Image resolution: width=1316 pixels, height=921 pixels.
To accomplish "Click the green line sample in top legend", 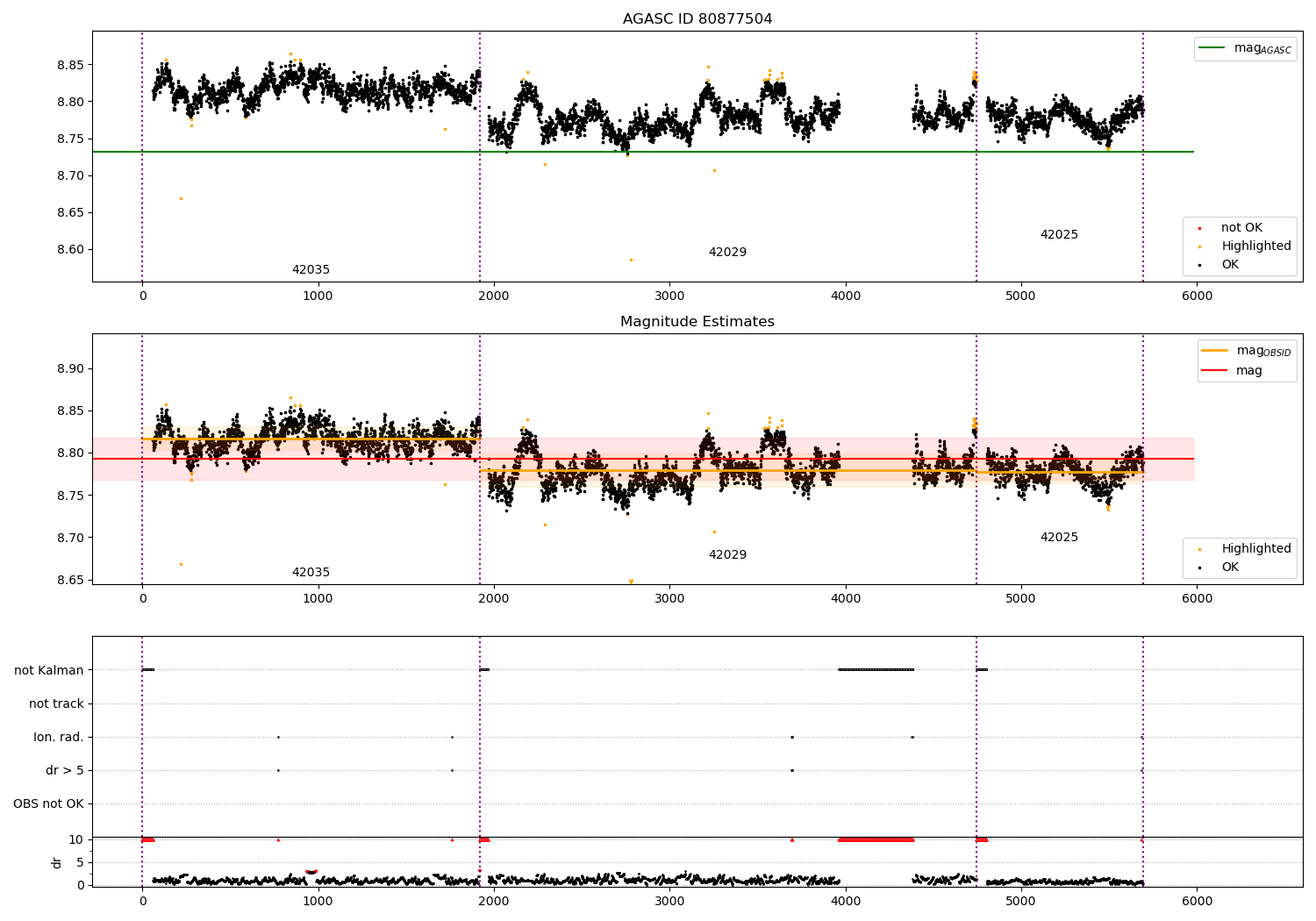I will pos(1212,48).
